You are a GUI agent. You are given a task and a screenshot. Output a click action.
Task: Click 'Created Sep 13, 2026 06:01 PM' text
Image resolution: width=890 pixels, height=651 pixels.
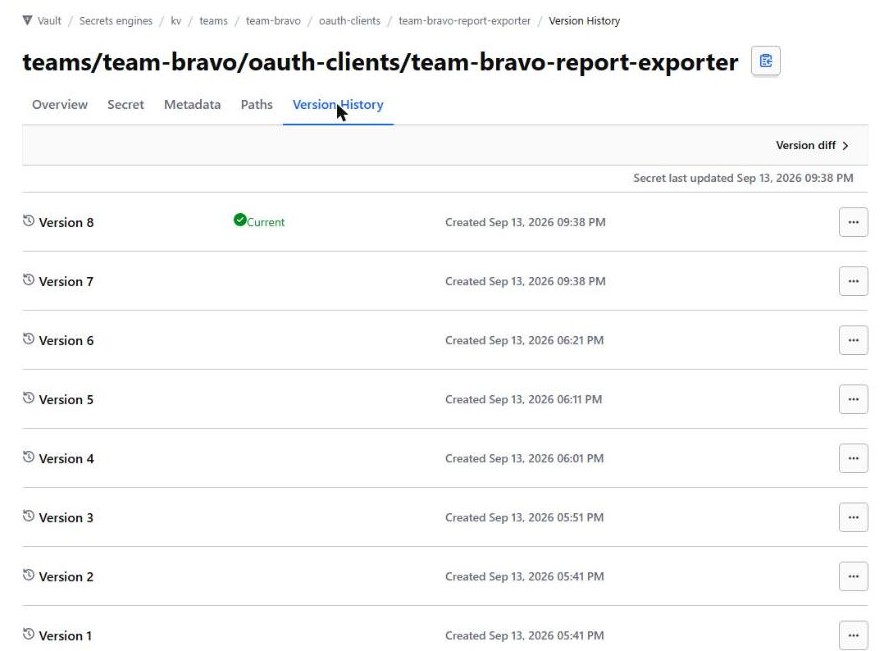coord(524,458)
